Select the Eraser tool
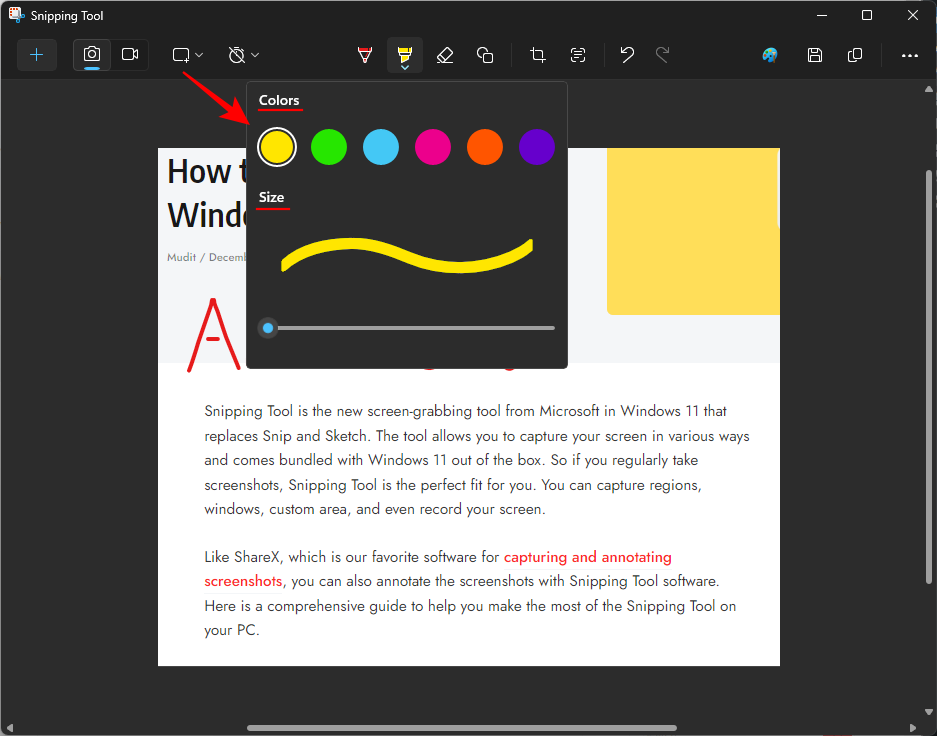Viewport: 937px width, 736px height. (445, 55)
